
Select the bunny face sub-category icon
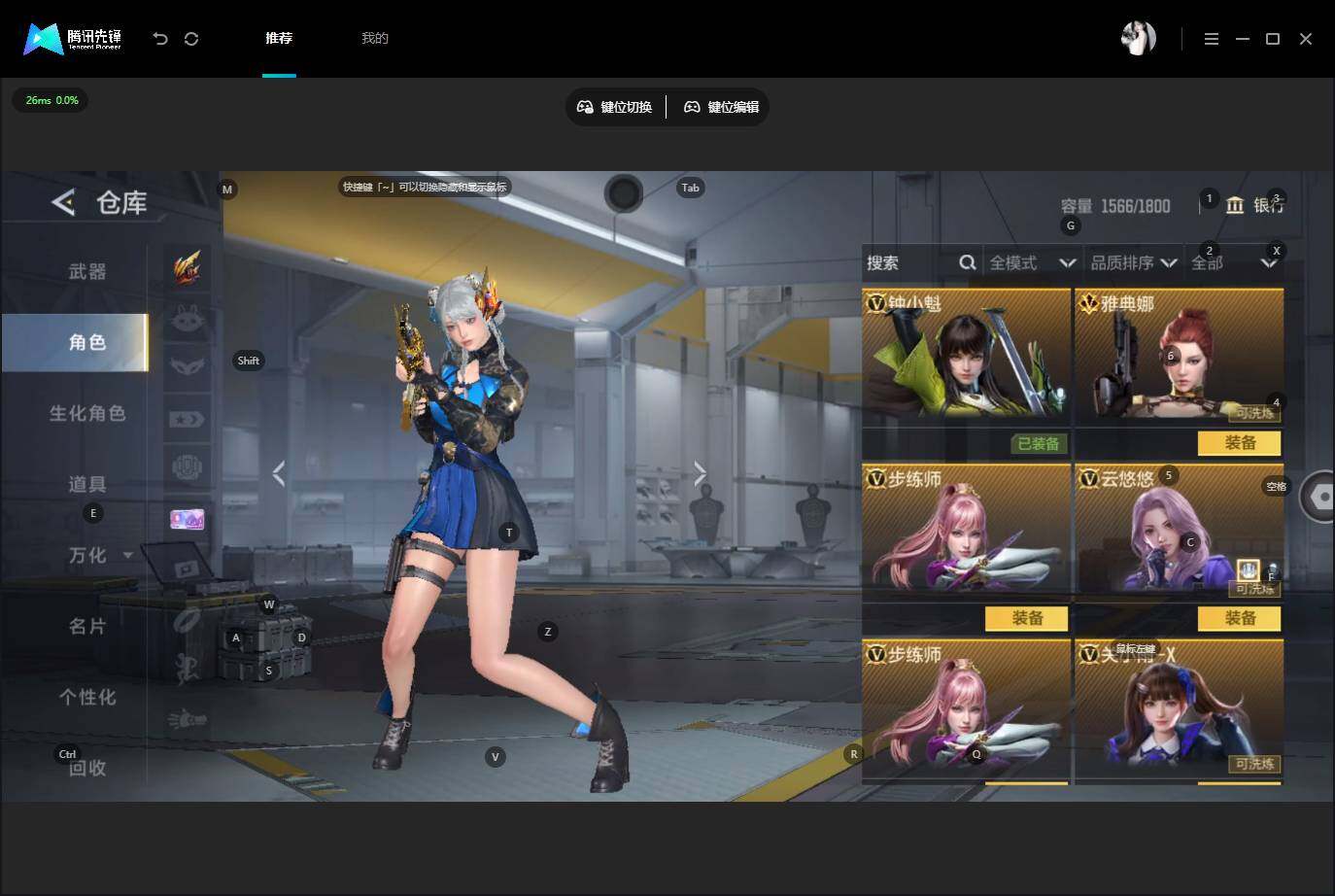pyautogui.click(x=188, y=317)
